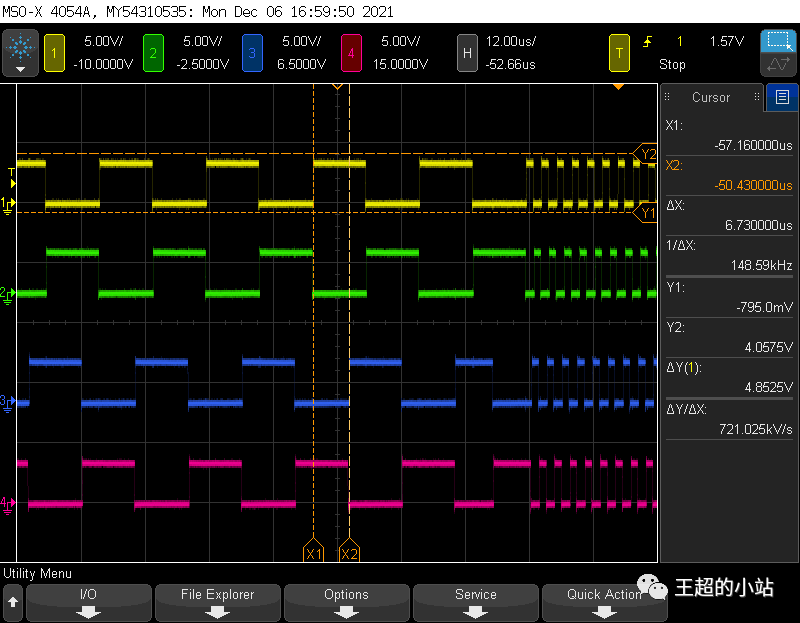Expand the Quick Action softkey

coord(604,601)
